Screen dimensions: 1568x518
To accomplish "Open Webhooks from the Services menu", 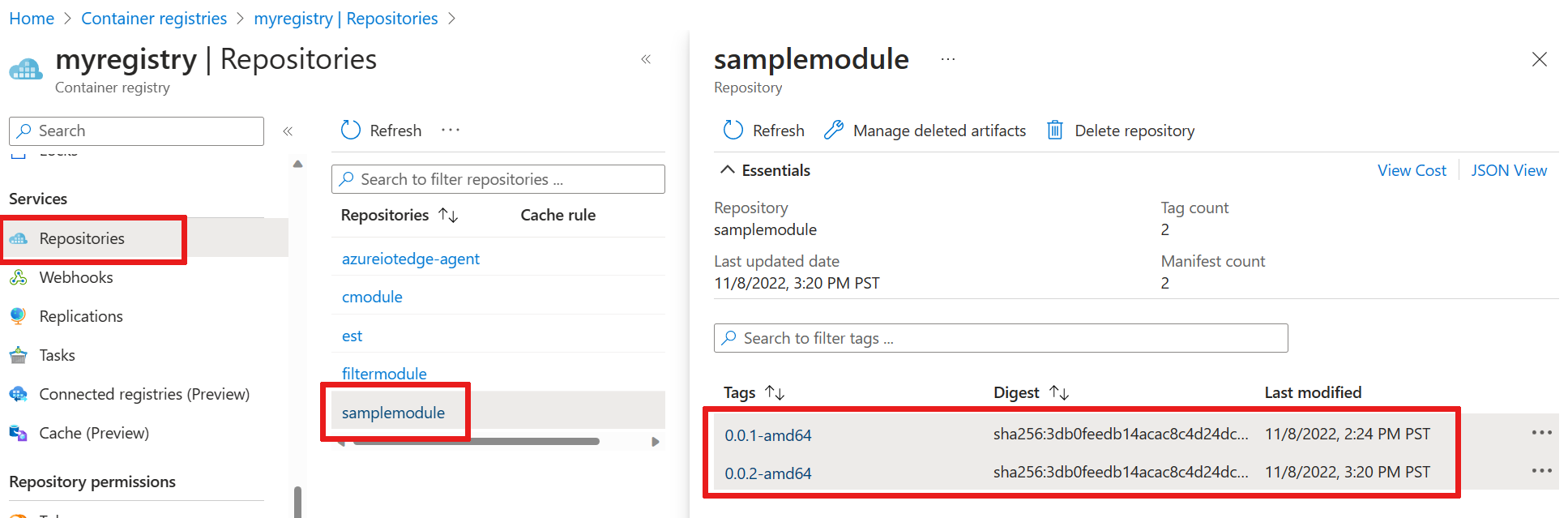I will point(76,277).
